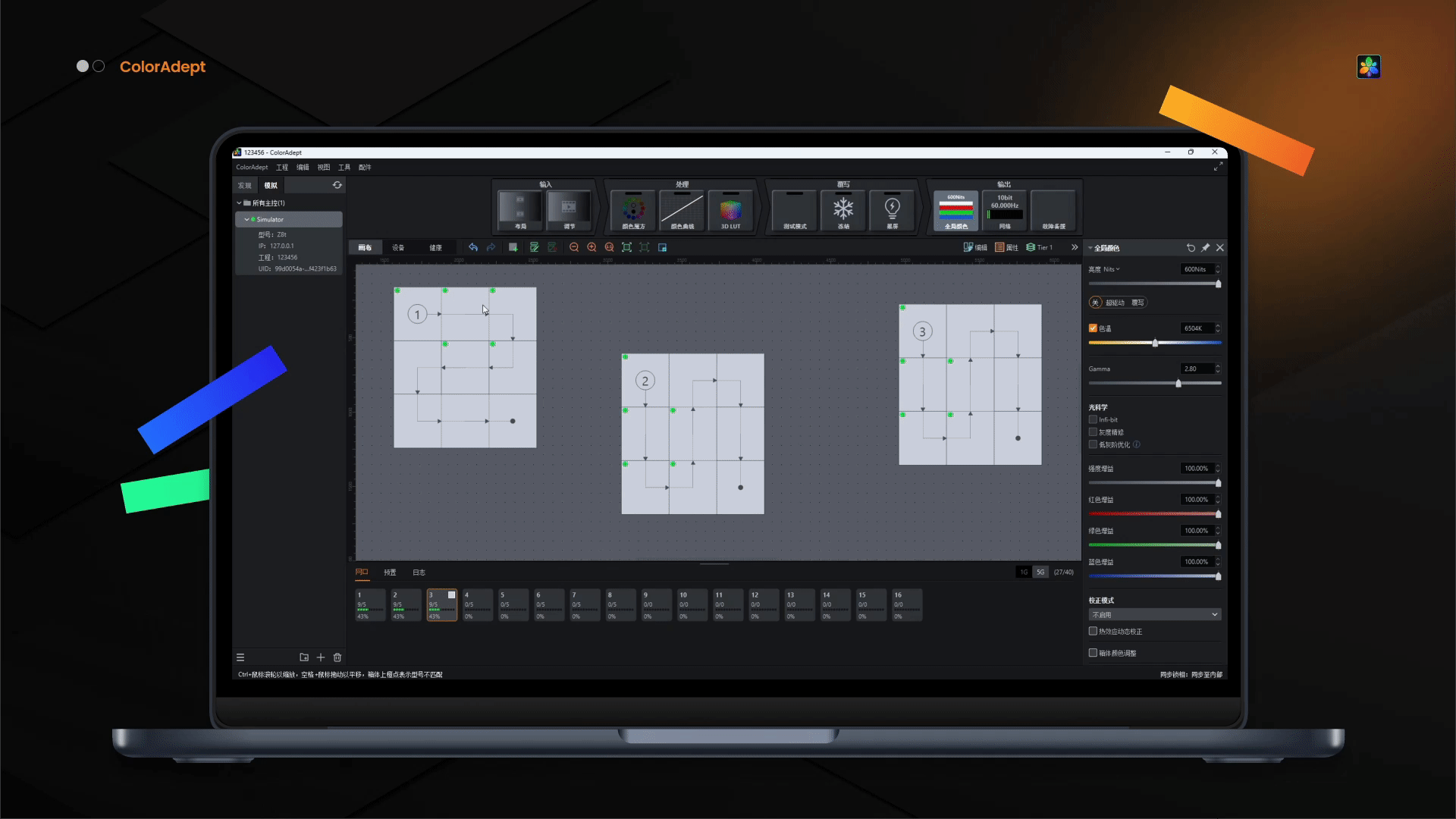Click the 属性 properties button
1456x819 pixels.
pos(1006,247)
